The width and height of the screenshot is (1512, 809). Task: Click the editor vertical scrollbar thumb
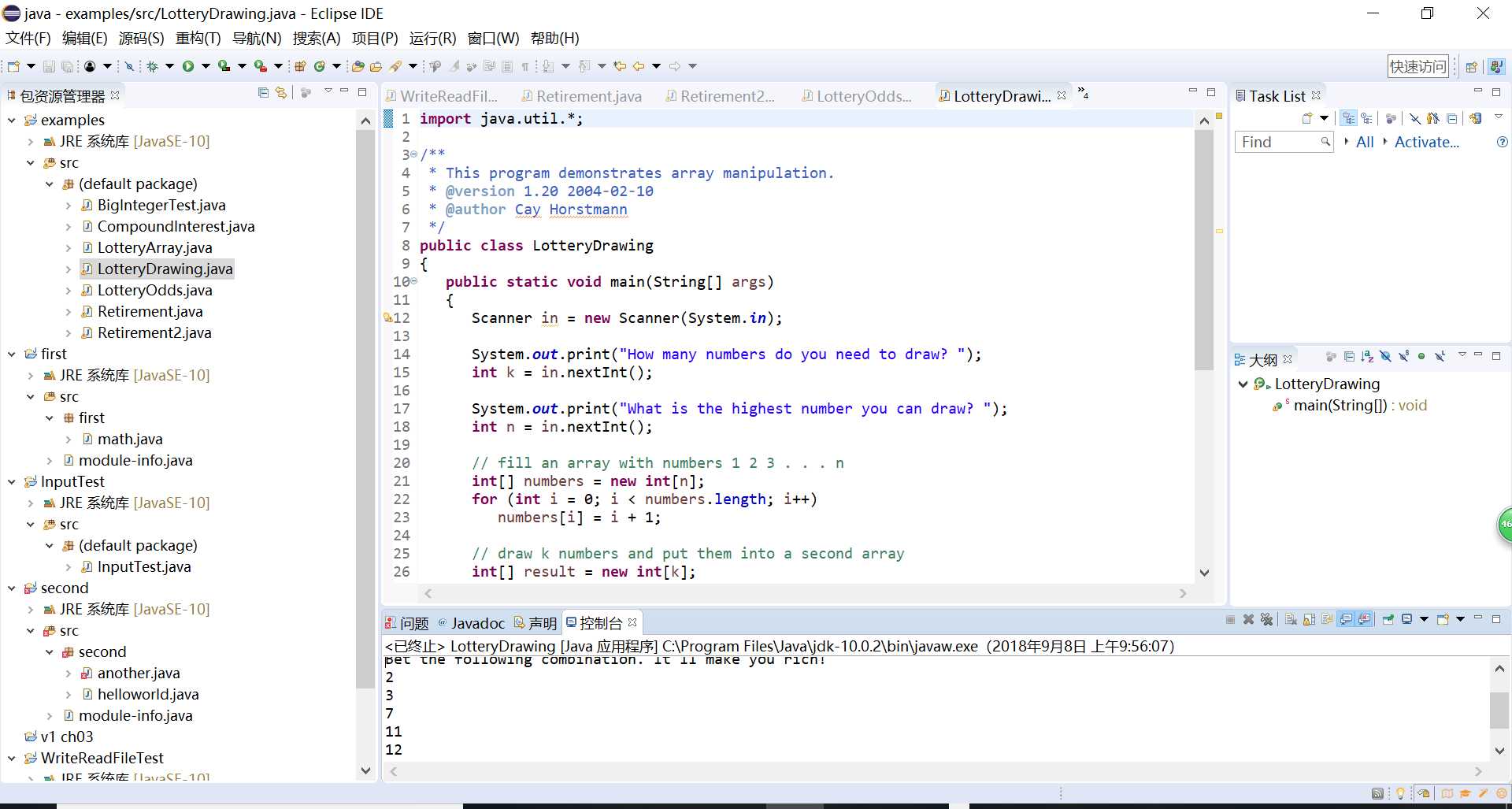coord(1204,250)
